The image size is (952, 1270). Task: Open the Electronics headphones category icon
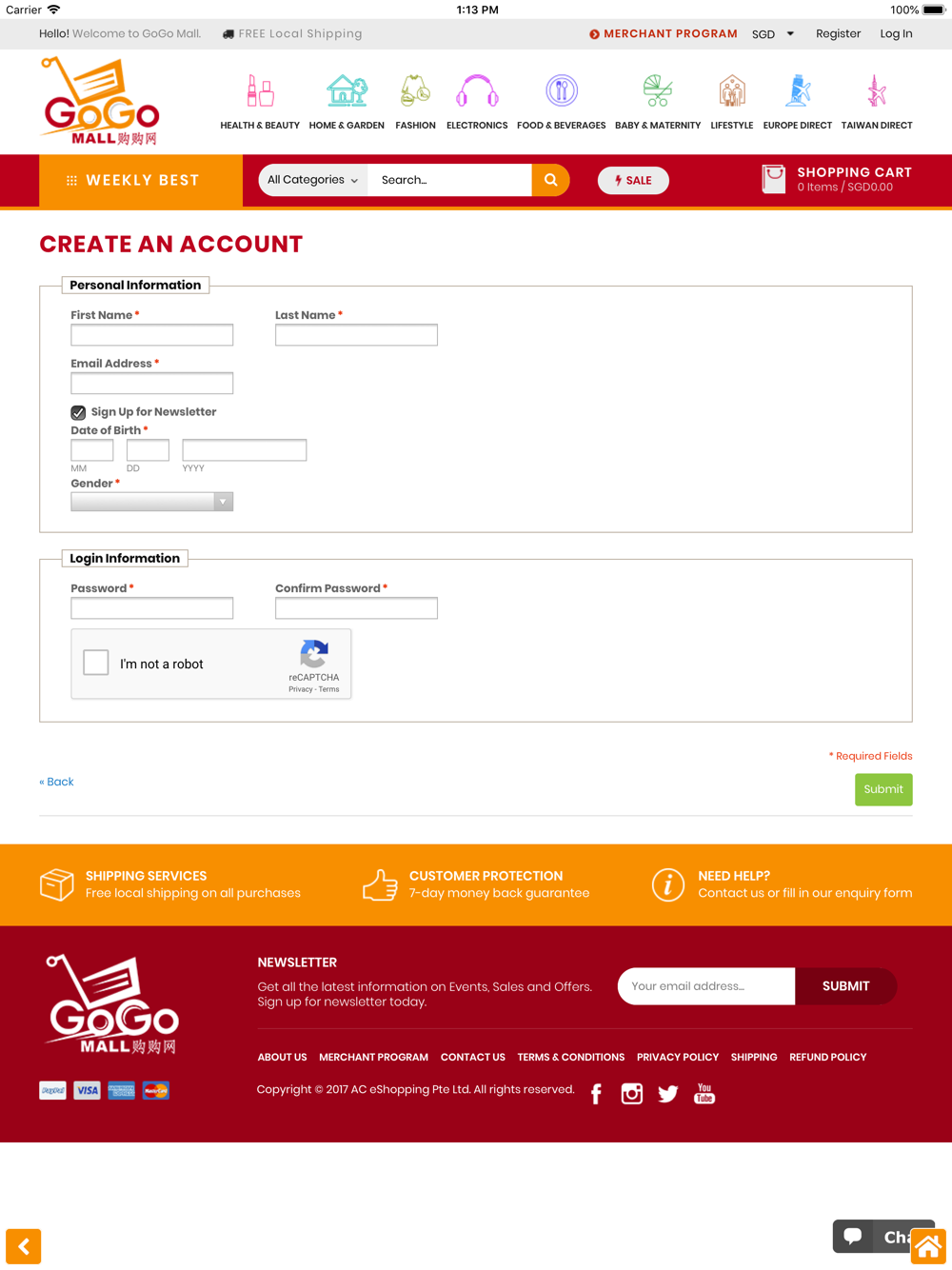(x=477, y=91)
